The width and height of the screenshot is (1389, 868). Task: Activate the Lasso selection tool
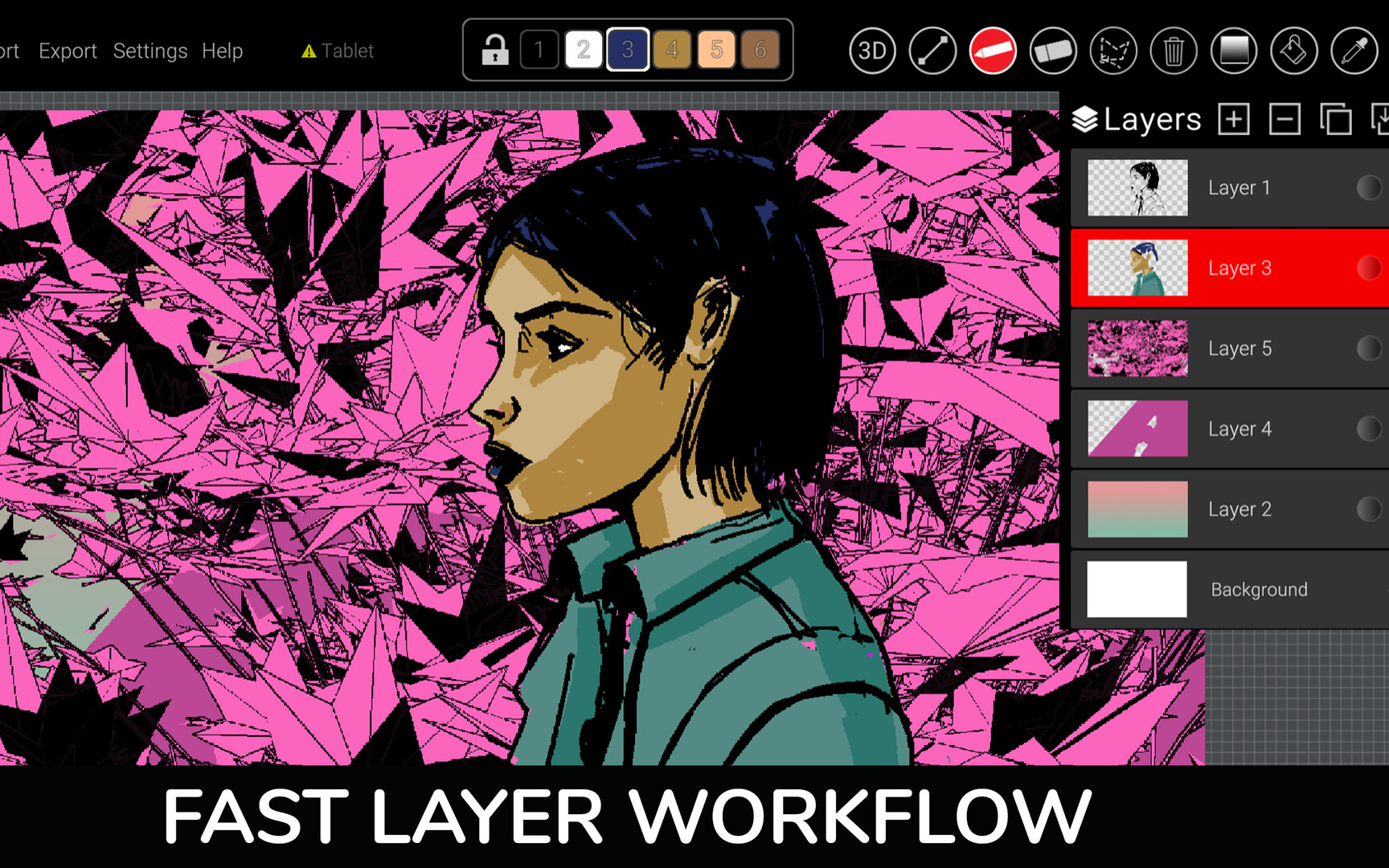[1112, 51]
